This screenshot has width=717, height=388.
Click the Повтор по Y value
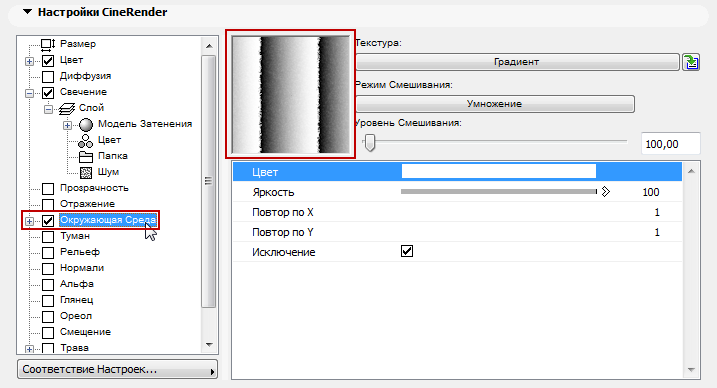[x=657, y=233]
